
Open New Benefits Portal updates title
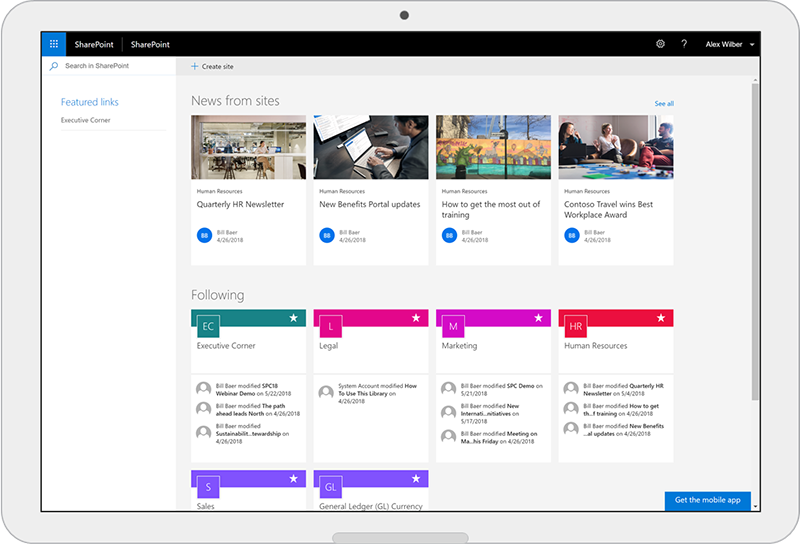[369, 204]
